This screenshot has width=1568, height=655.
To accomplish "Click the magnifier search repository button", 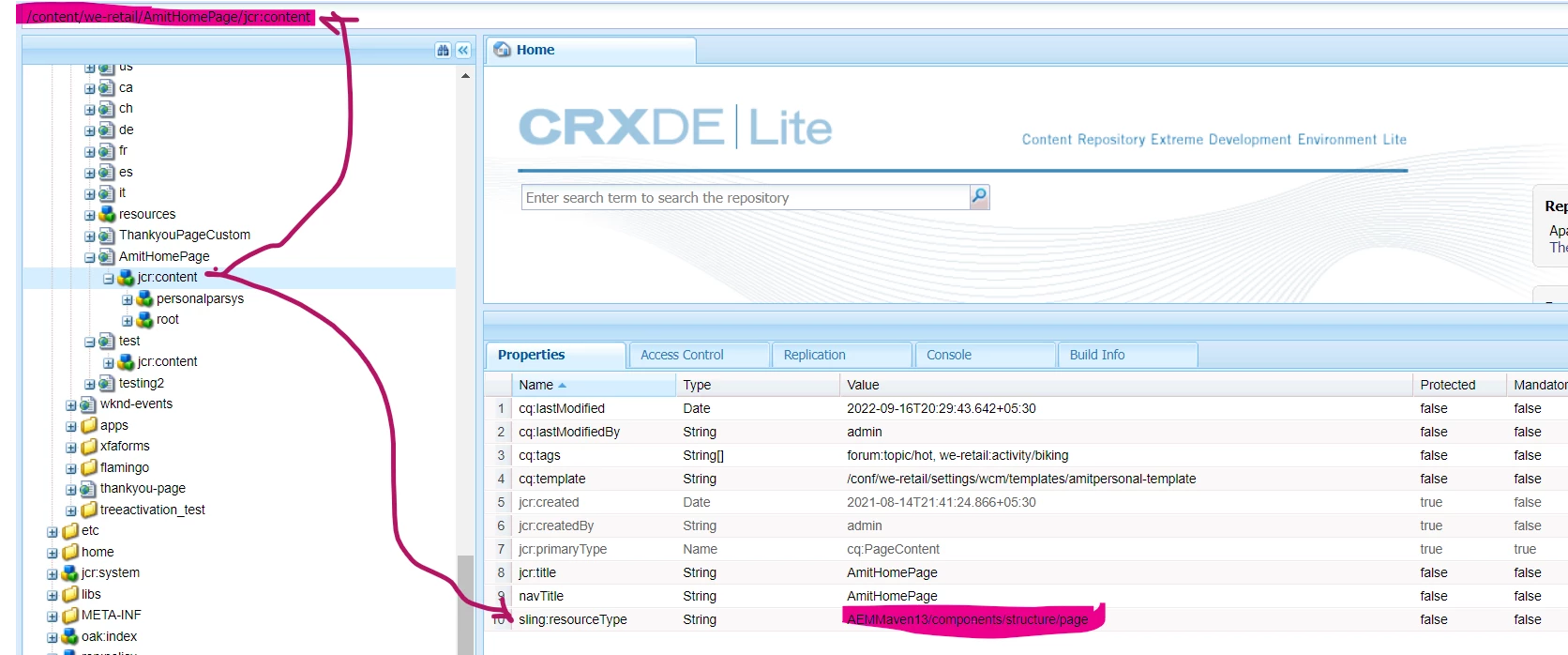I will (979, 196).
